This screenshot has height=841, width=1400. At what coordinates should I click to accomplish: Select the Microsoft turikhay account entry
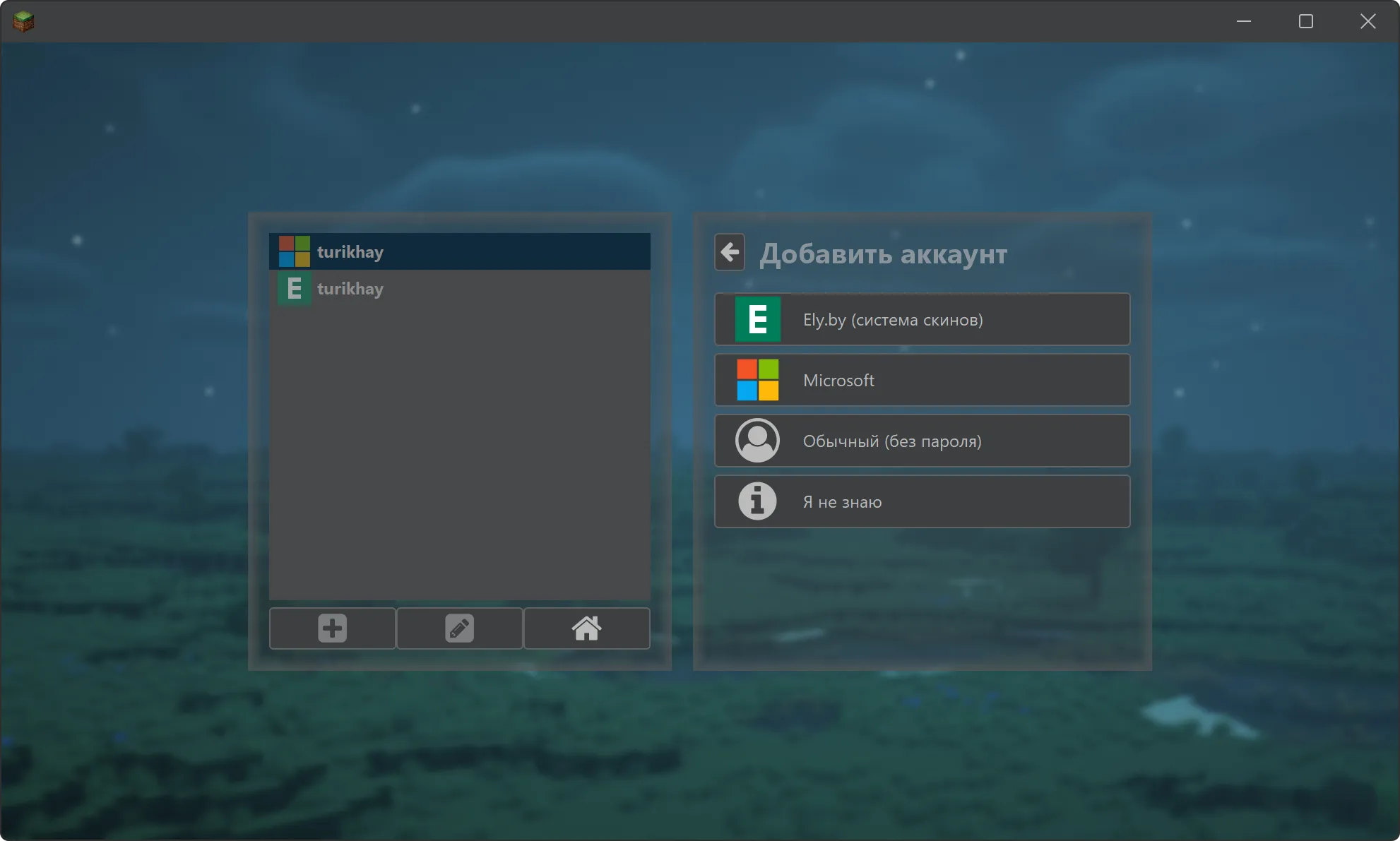pos(459,251)
